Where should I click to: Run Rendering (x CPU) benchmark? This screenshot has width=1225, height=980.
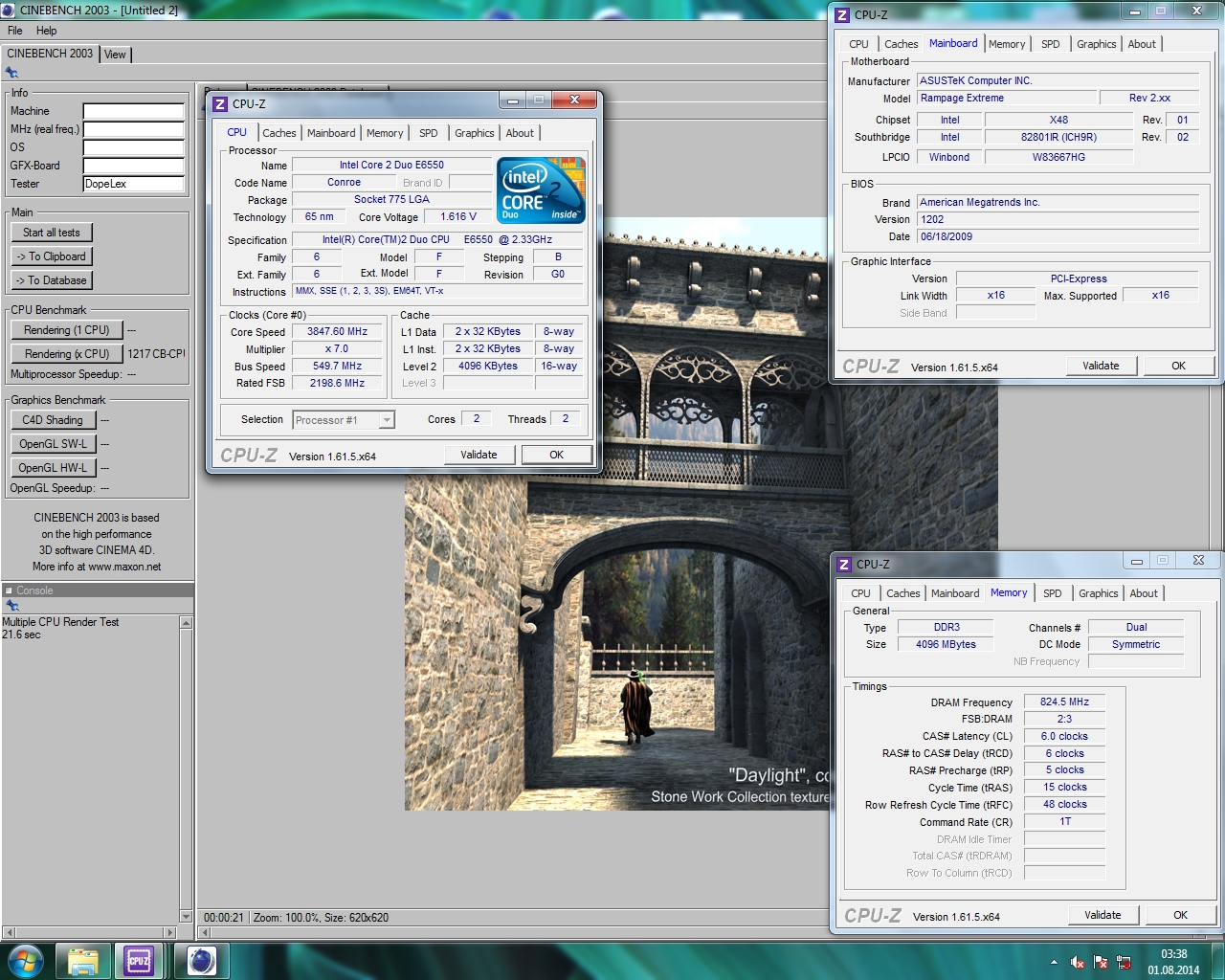(67, 354)
